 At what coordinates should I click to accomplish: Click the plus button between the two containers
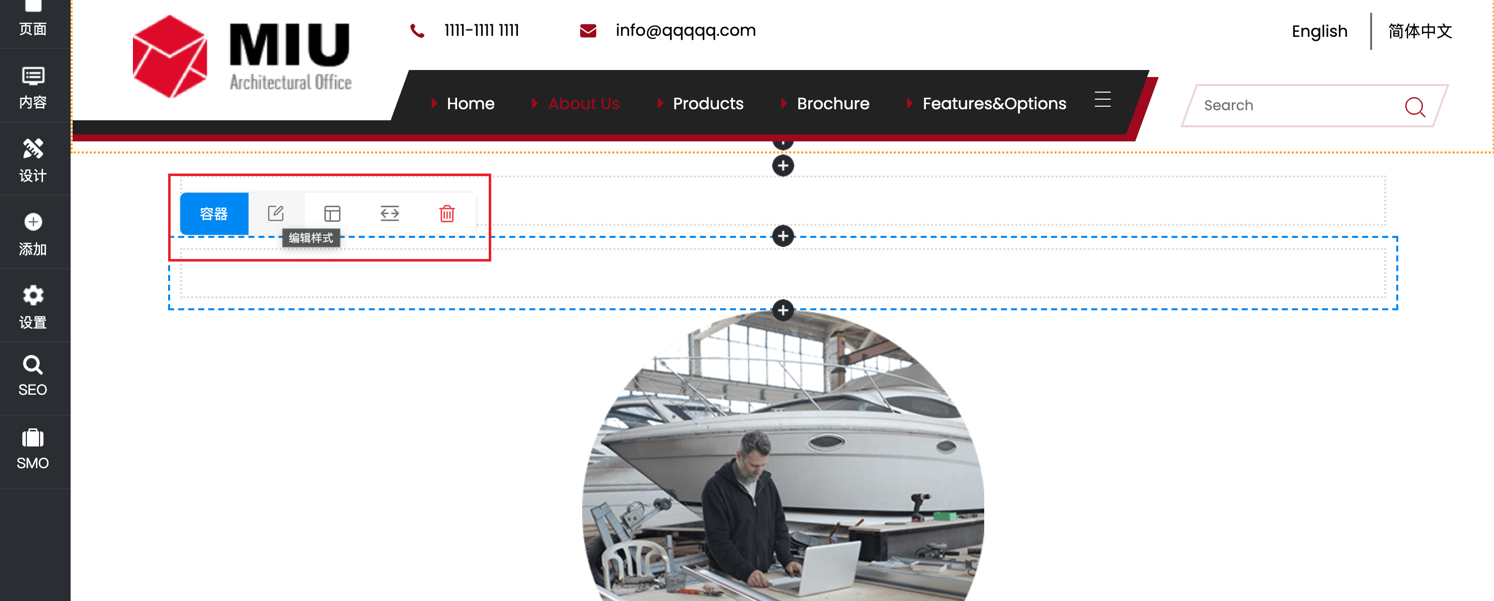click(783, 236)
